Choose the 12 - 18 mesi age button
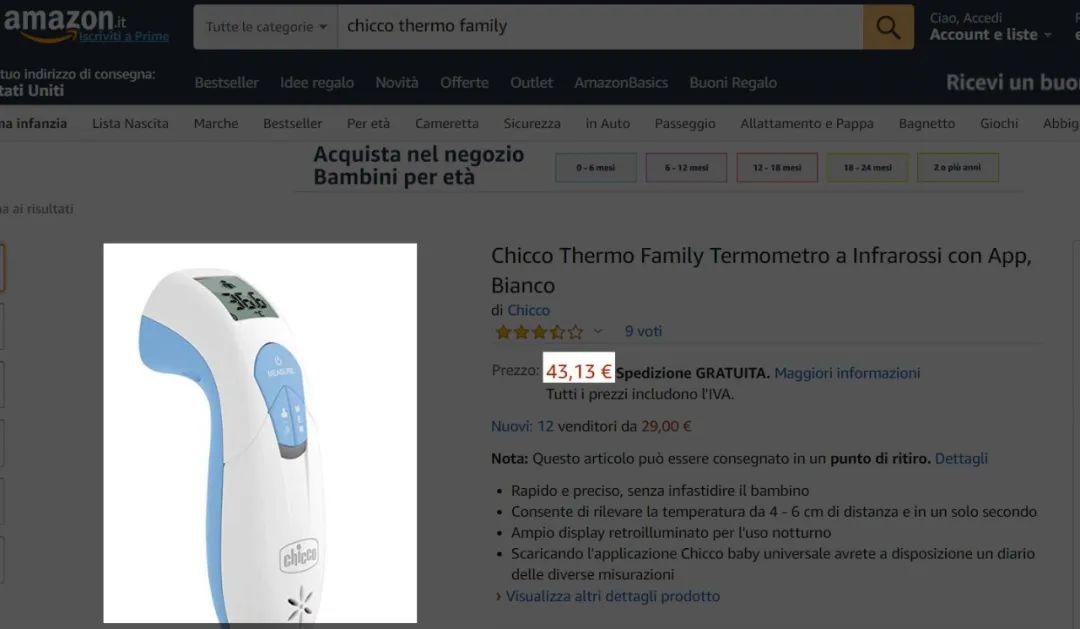This screenshot has width=1080, height=629. 777,167
